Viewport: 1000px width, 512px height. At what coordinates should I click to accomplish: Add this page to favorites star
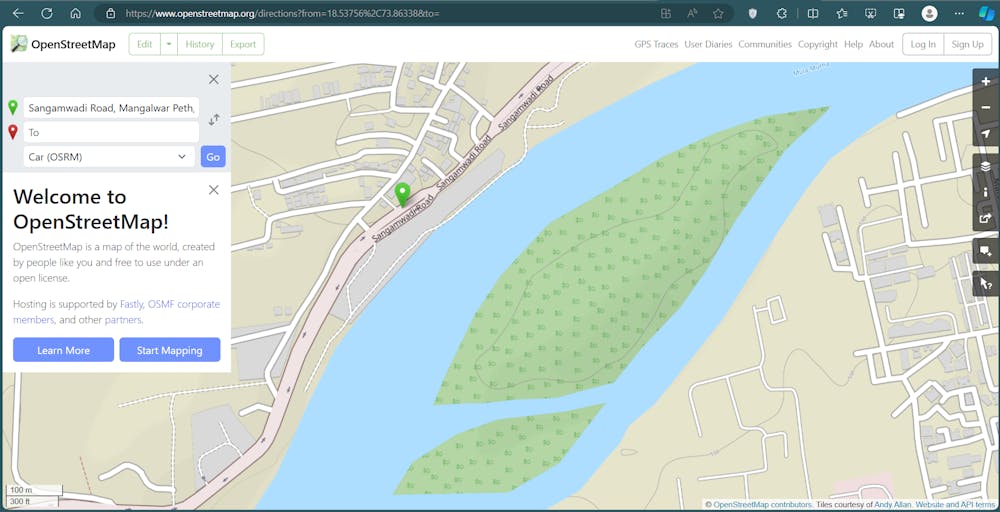point(718,13)
